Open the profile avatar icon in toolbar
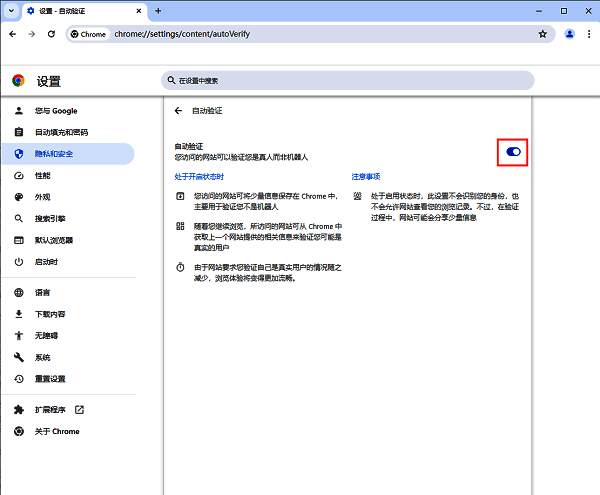This screenshot has width=600, height=495. (x=569, y=33)
